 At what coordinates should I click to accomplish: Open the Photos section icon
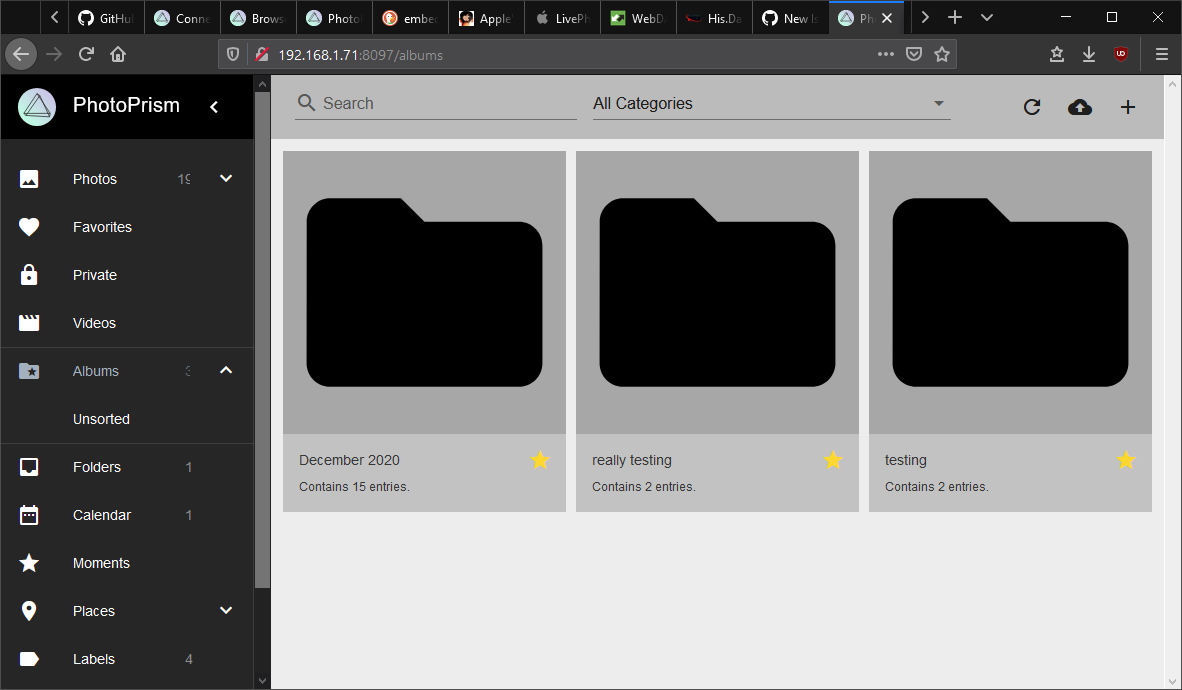(30, 179)
